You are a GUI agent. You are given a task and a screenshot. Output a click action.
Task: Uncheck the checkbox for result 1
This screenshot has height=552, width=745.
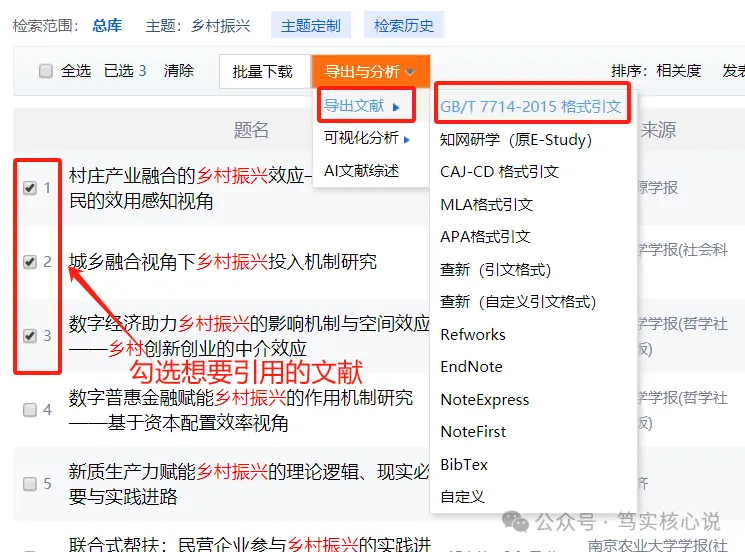(x=31, y=187)
